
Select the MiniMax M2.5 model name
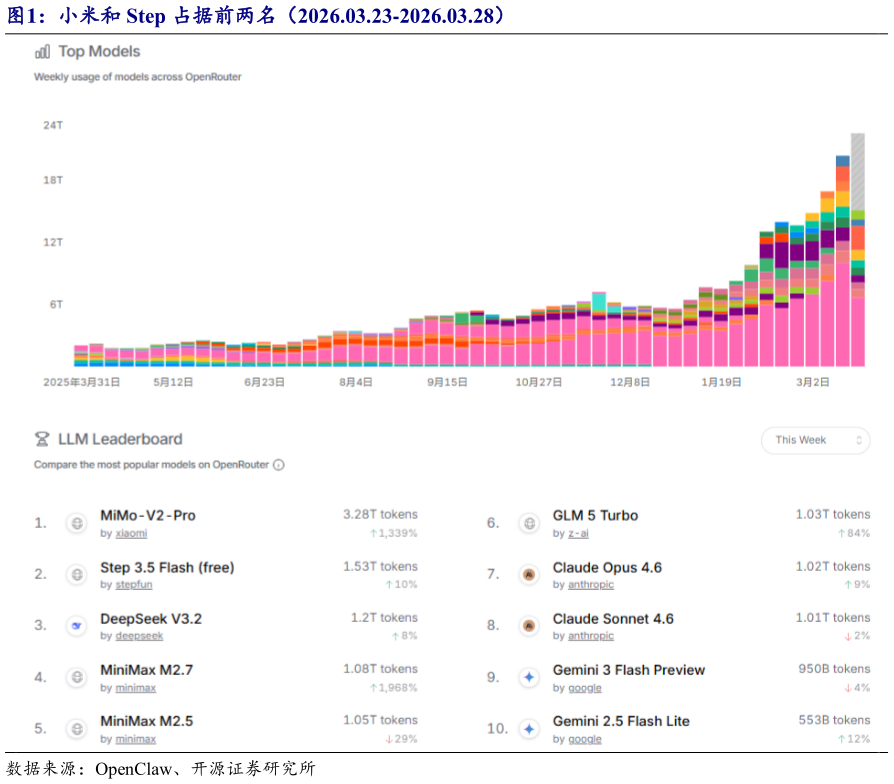(x=147, y=721)
